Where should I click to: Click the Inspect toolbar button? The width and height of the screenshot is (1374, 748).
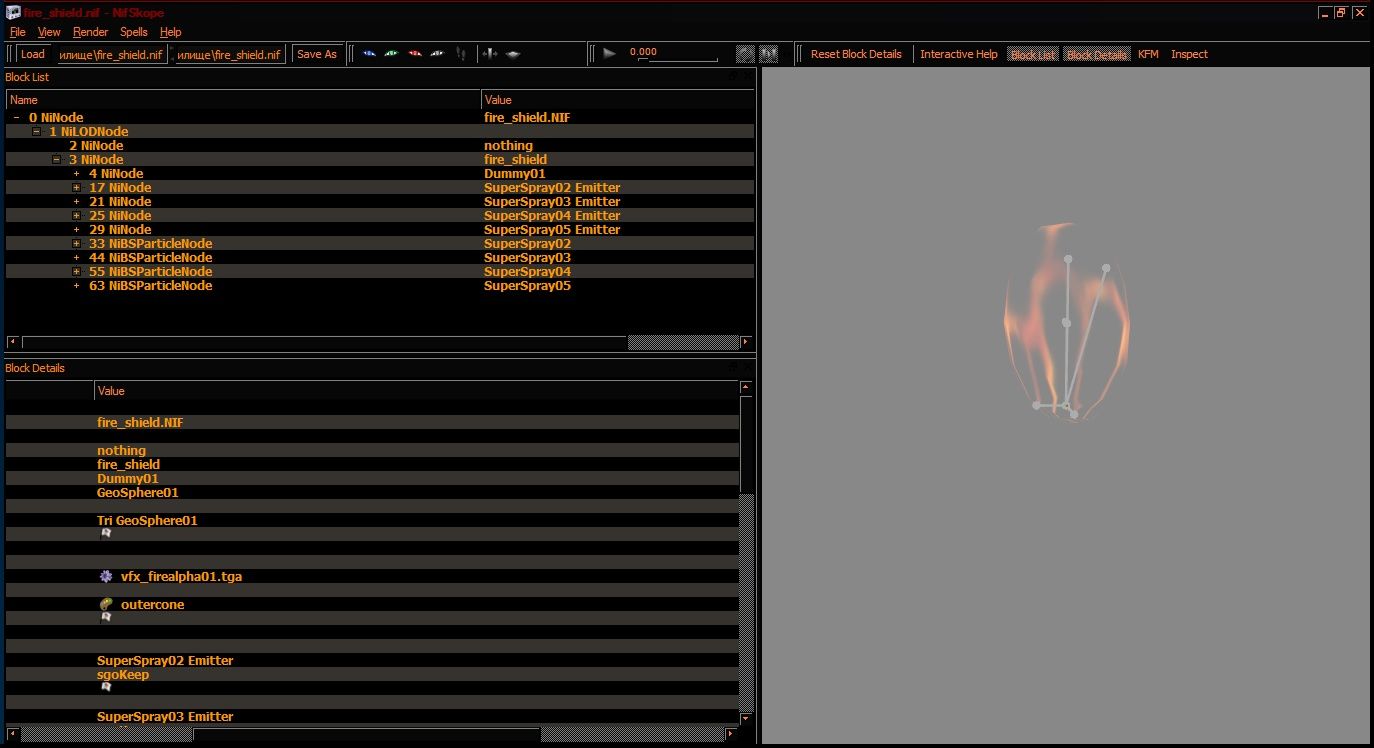pos(1189,54)
